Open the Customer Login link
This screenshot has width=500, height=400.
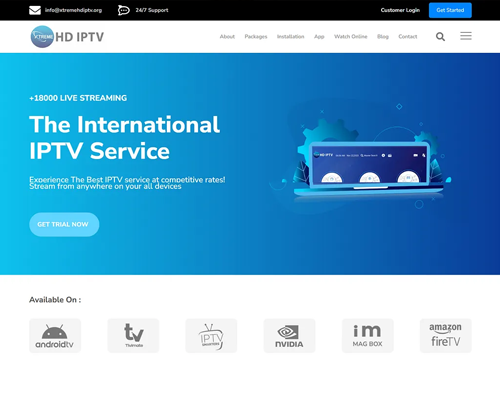pos(400,10)
